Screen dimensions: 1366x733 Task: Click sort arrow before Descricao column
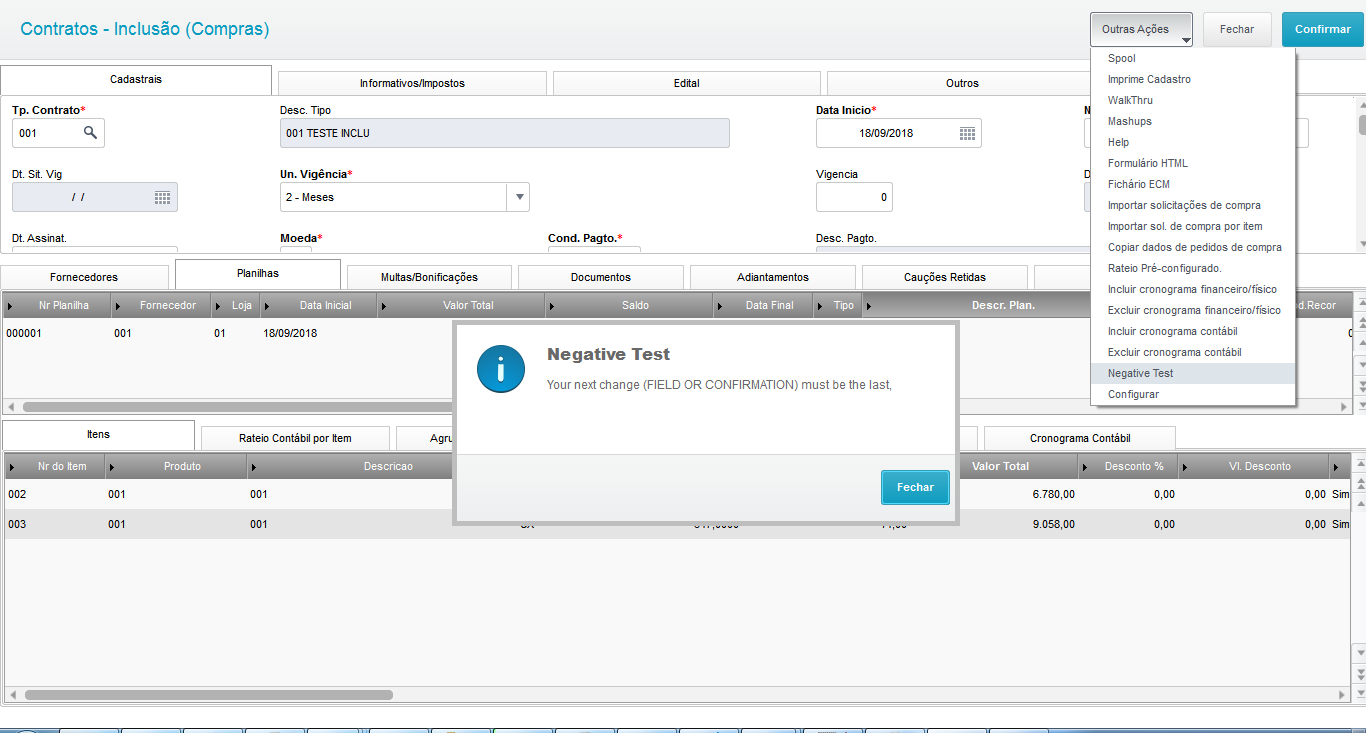click(x=253, y=466)
